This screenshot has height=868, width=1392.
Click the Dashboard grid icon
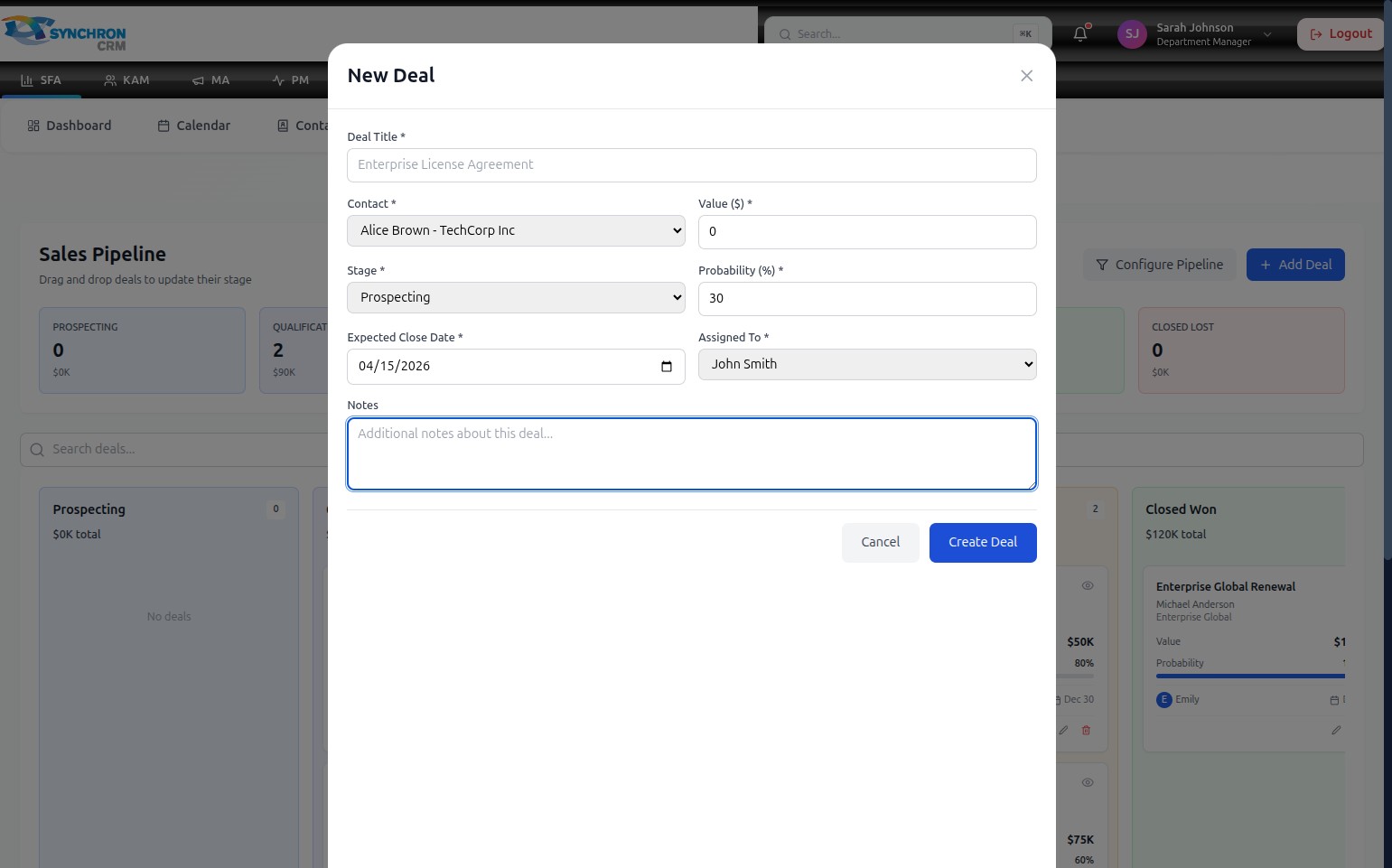(x=33, y=126)
